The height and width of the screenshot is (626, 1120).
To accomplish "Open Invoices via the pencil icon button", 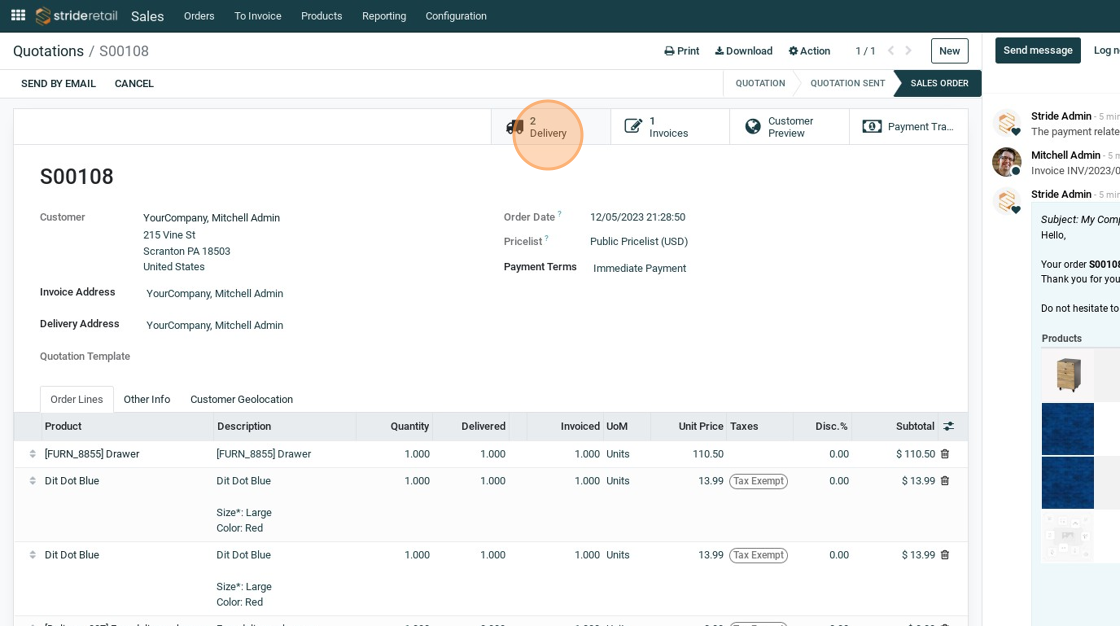I will [669, 127].
